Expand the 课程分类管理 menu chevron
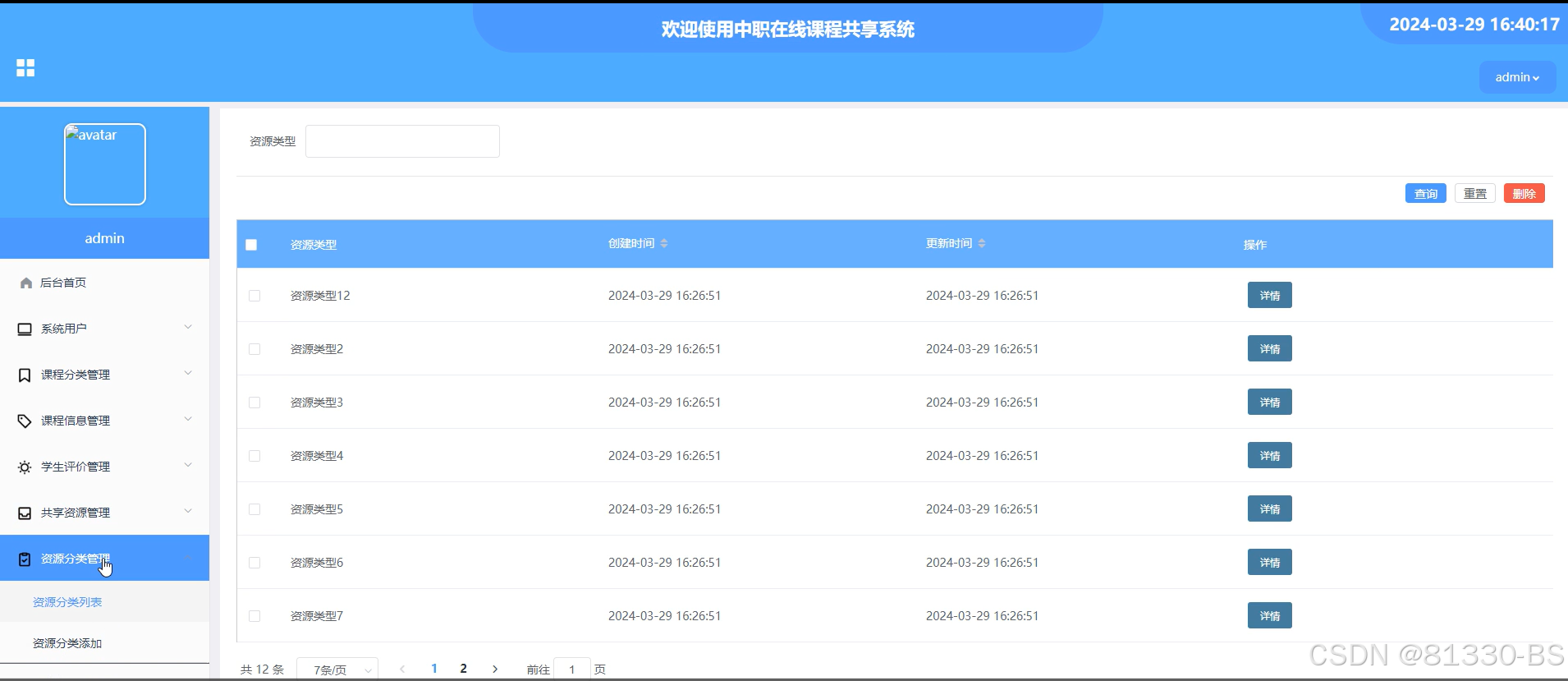Viewport: 1568px width, 681px height. 188,373
